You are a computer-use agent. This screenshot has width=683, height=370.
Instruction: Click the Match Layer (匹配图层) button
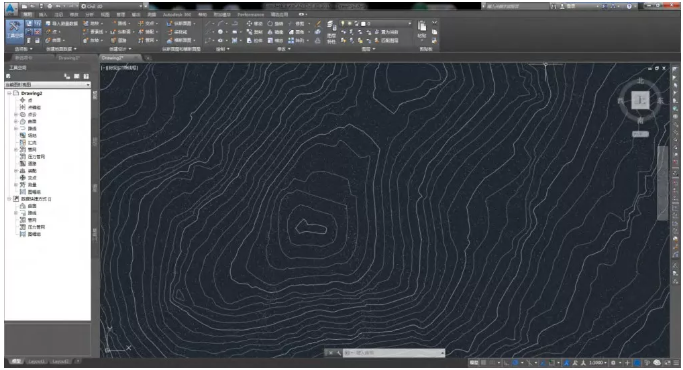pos(386,40)
